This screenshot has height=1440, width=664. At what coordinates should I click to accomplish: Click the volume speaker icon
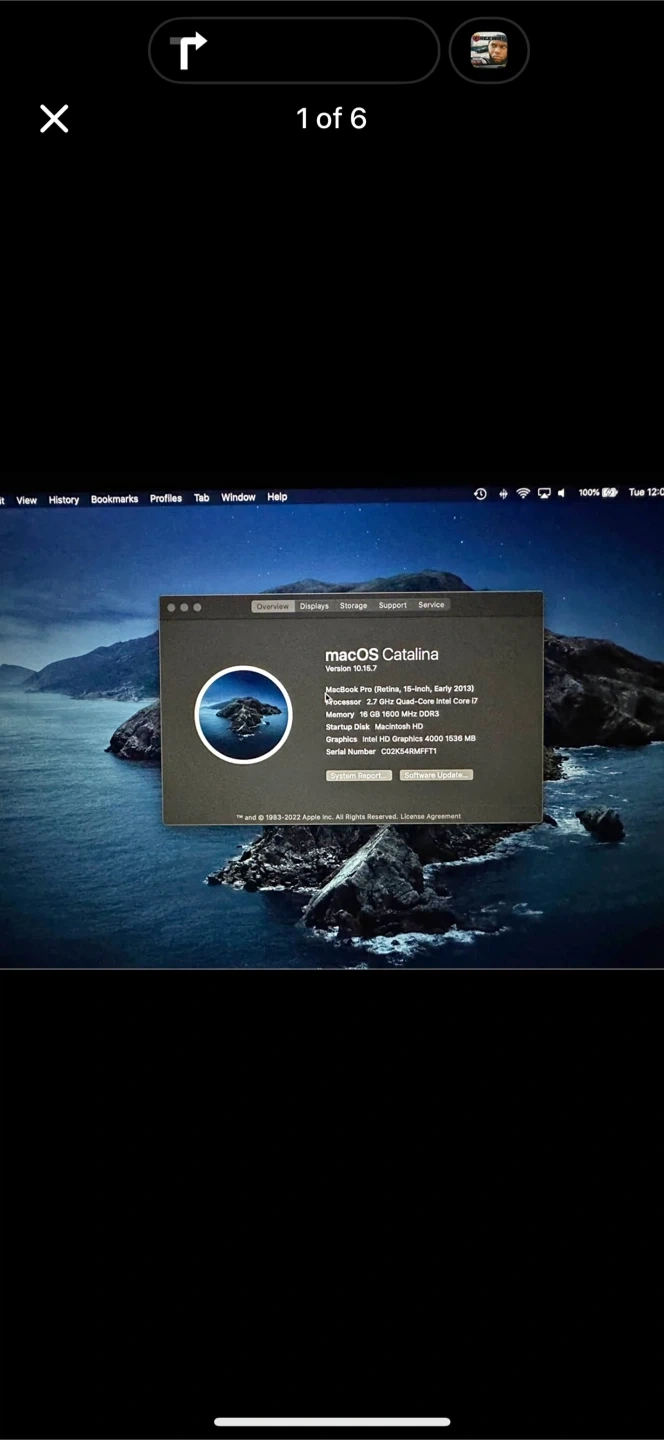click(561, 494)
